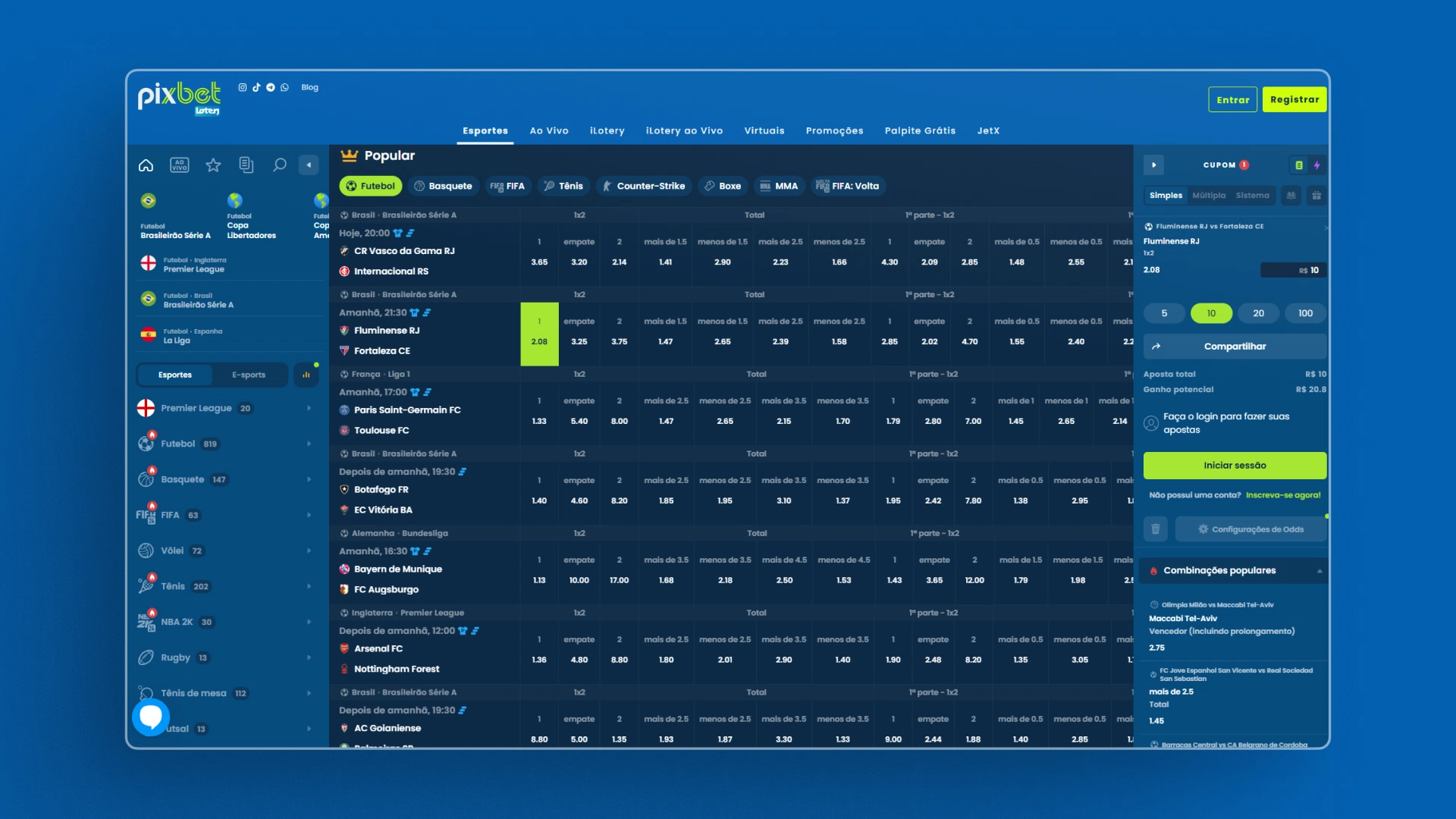The image size is (1456, 819).
Task: Set stake to 10
Action: (x=1211, y=313)
